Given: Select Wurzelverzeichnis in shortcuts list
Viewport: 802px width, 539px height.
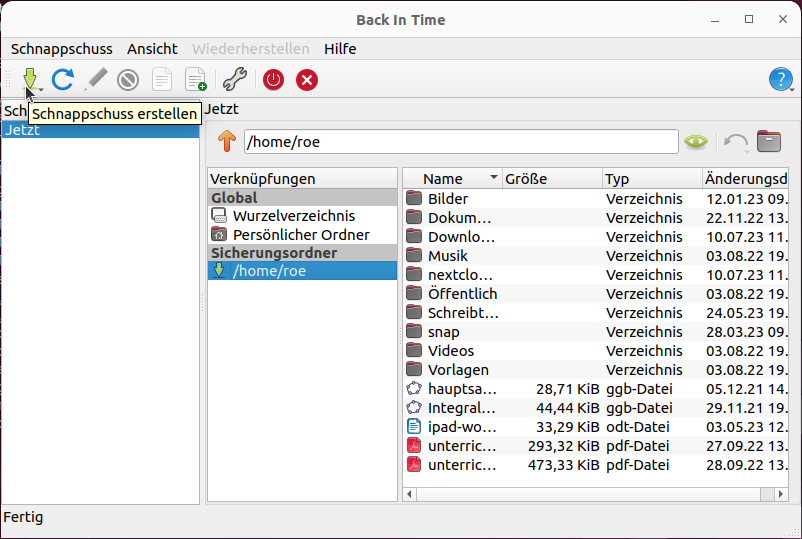Looking at the screenshot, I should coord(293,216).
